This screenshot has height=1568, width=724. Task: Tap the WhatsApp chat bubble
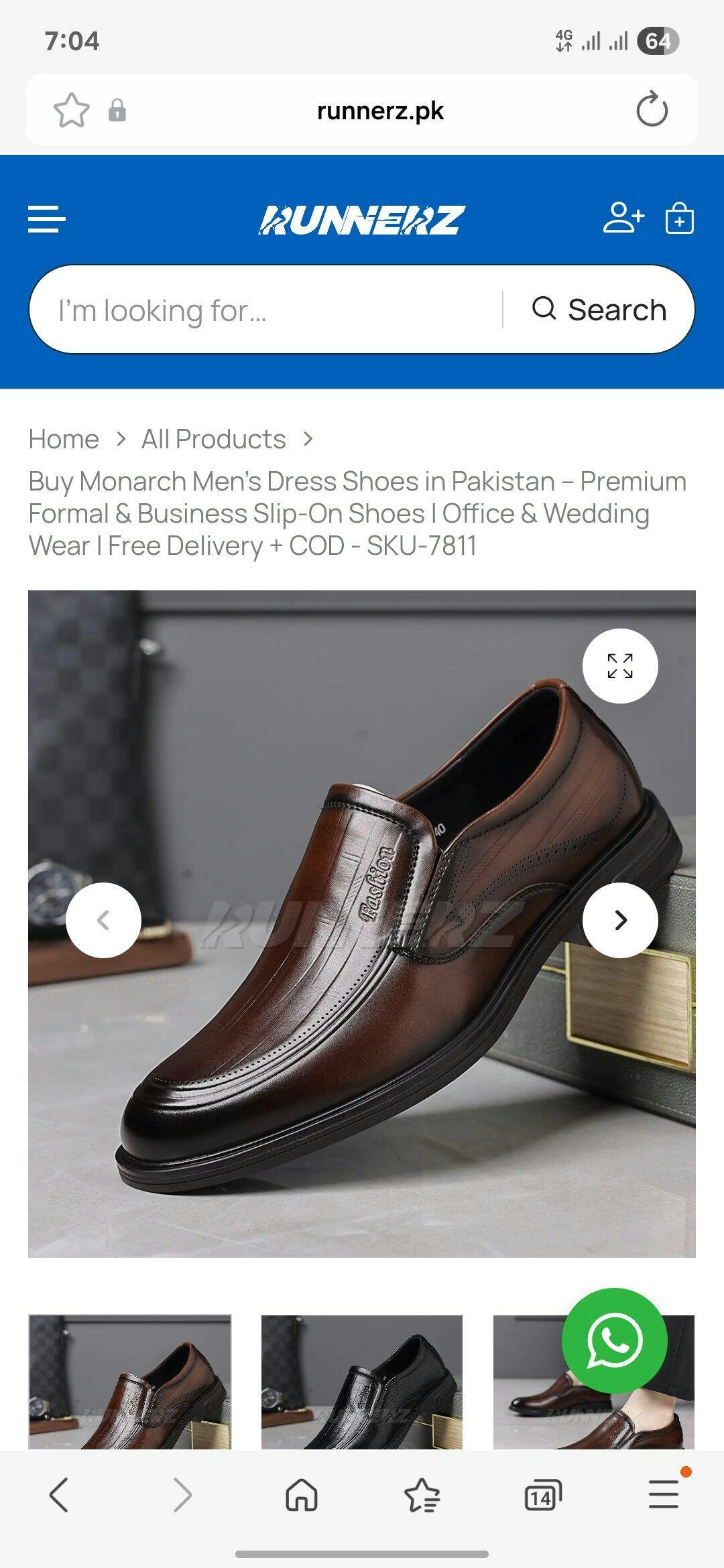[614, 1341]
